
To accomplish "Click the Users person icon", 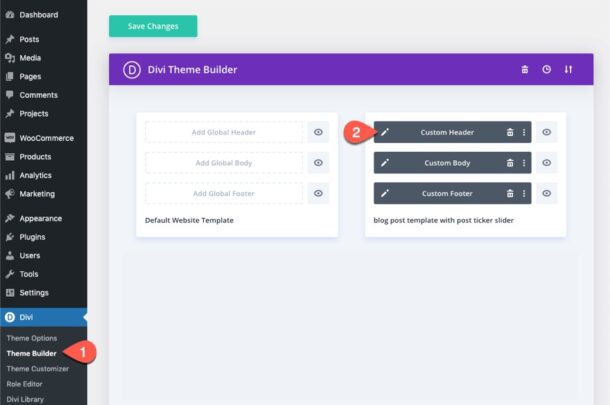I will tap(10, 256).
